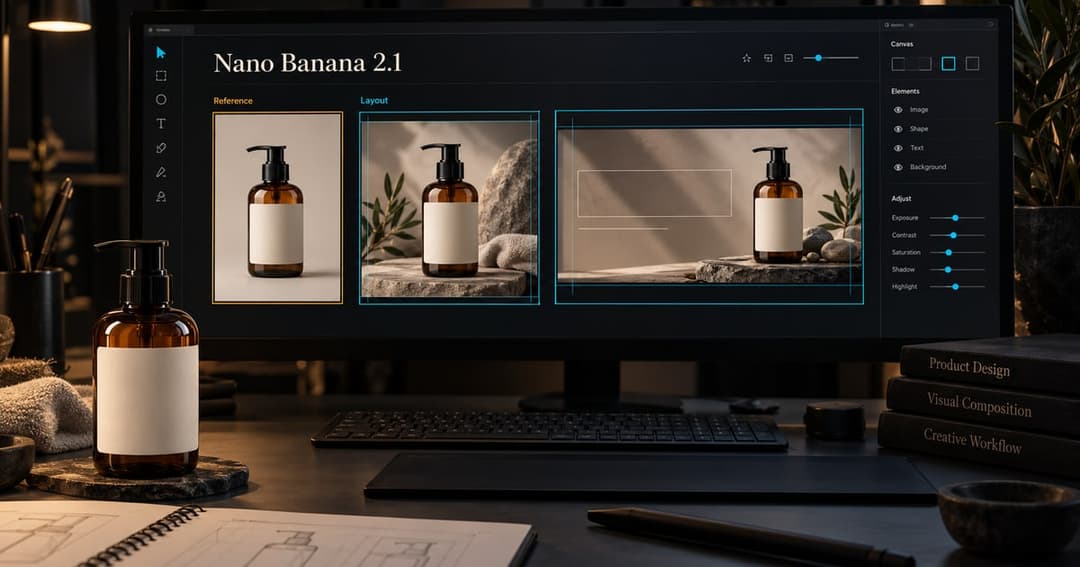Select the stamp tool at toolbar bottom
This screenshot has width=1080, height=567.
pos(161,196)
